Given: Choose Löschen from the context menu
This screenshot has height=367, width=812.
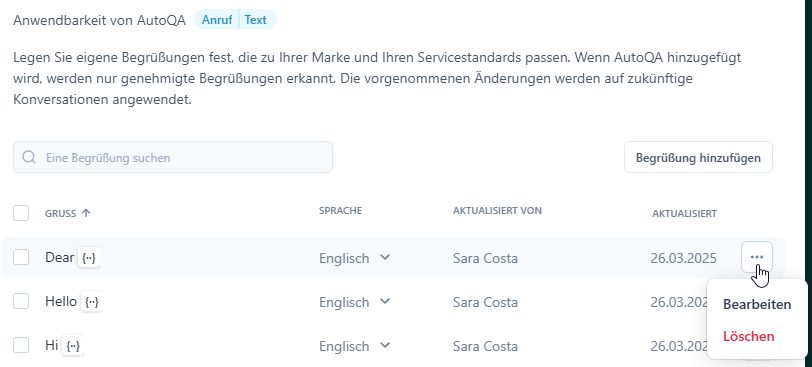Looking at the screenshot, I should click(x=748, y=336).
